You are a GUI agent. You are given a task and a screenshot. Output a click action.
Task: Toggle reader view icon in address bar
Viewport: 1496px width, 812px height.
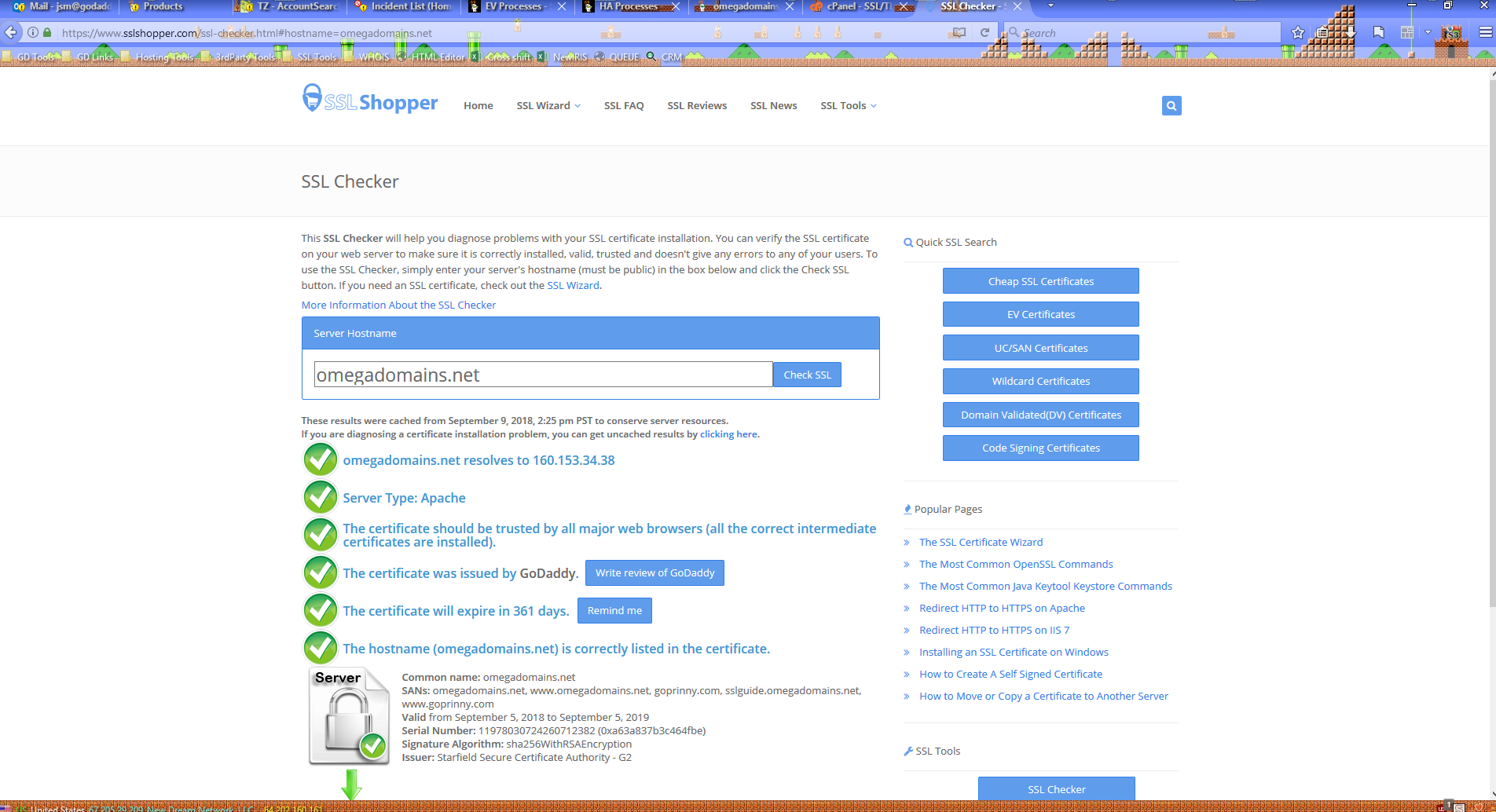[959, 33]
